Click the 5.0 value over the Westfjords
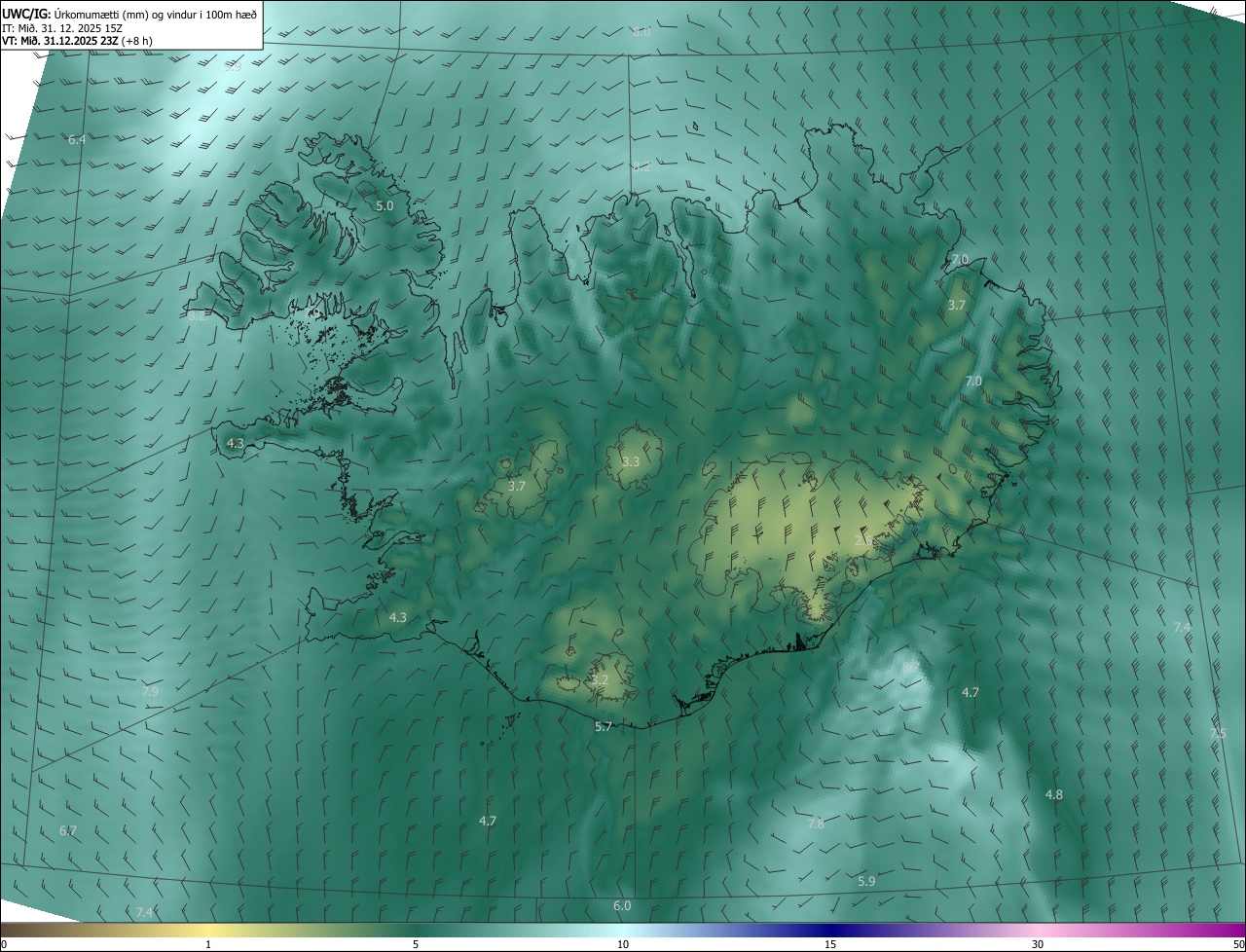Screen dimensions: 1246x952 pos(385,206)
